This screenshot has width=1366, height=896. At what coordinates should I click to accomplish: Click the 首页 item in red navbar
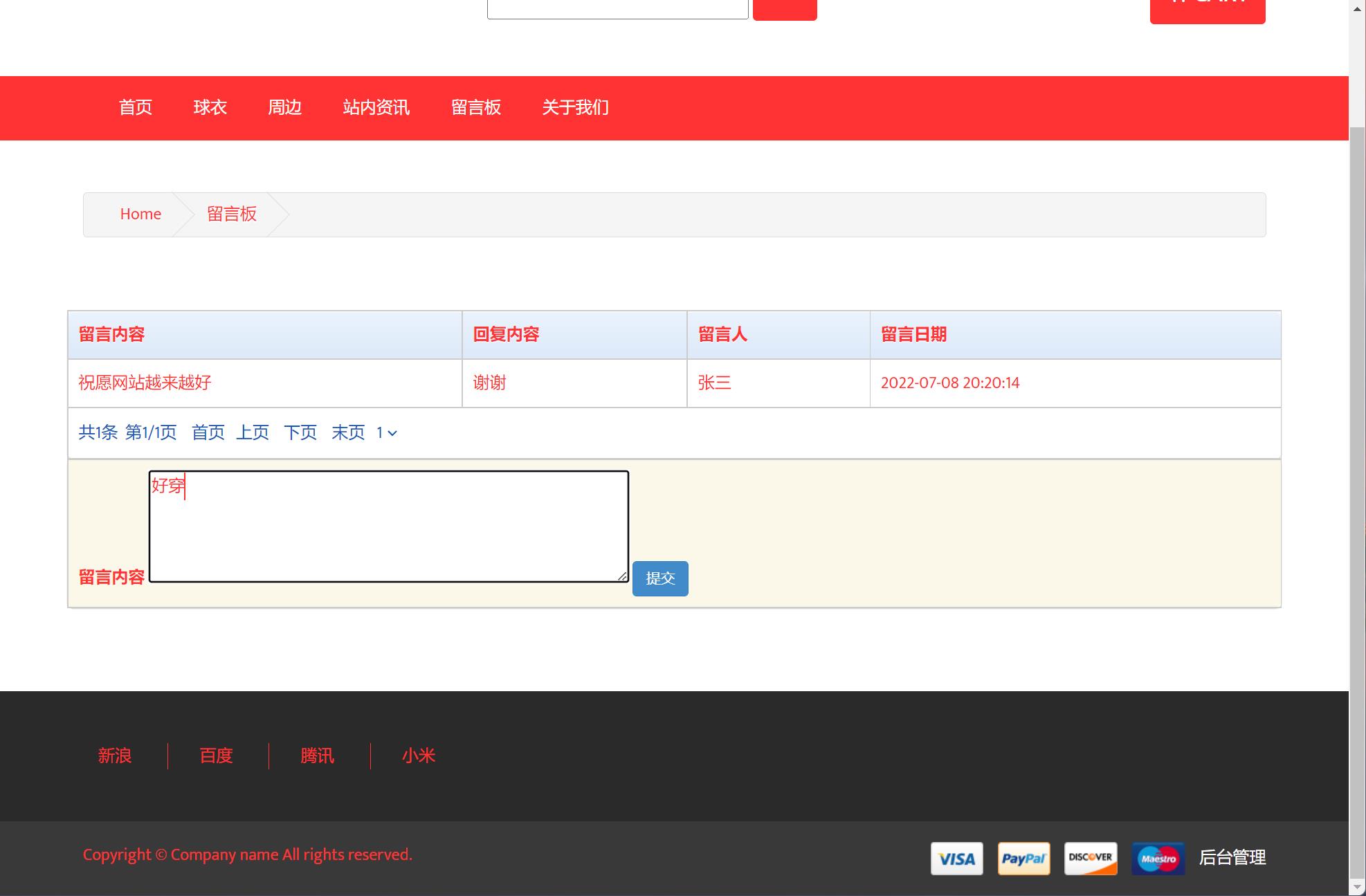(135, 108)
